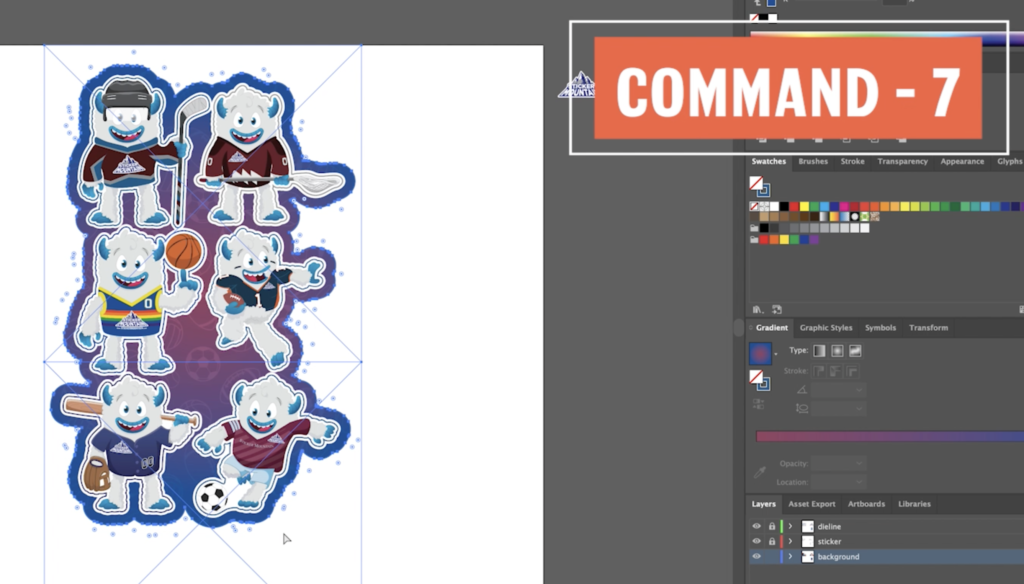Click the color stripe of the sticker layer
Viewport: 1024px width, 584px height.
click(x=781, y=542)
